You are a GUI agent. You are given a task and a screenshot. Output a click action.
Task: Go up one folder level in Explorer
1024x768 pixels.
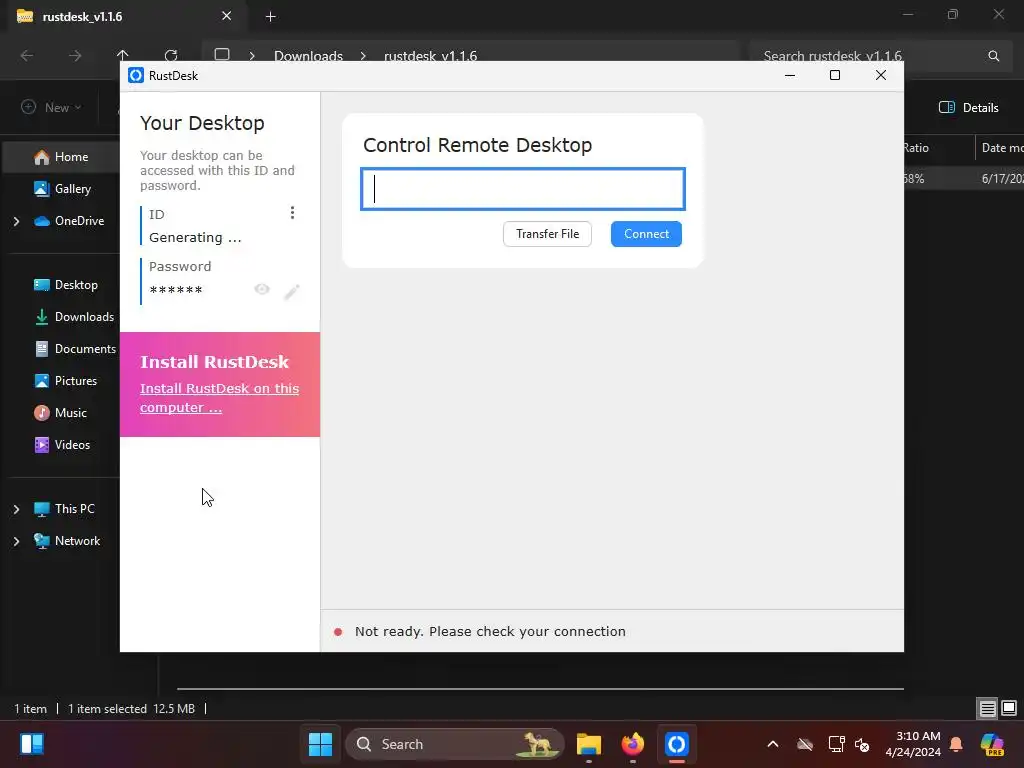[x=123, y=55]
